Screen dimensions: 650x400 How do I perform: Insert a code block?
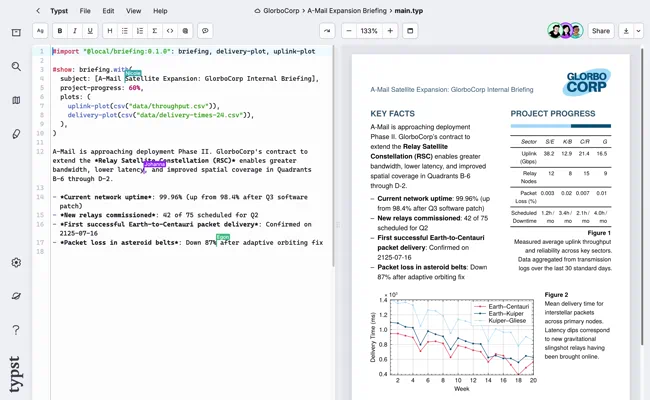(x=170, y=31)
